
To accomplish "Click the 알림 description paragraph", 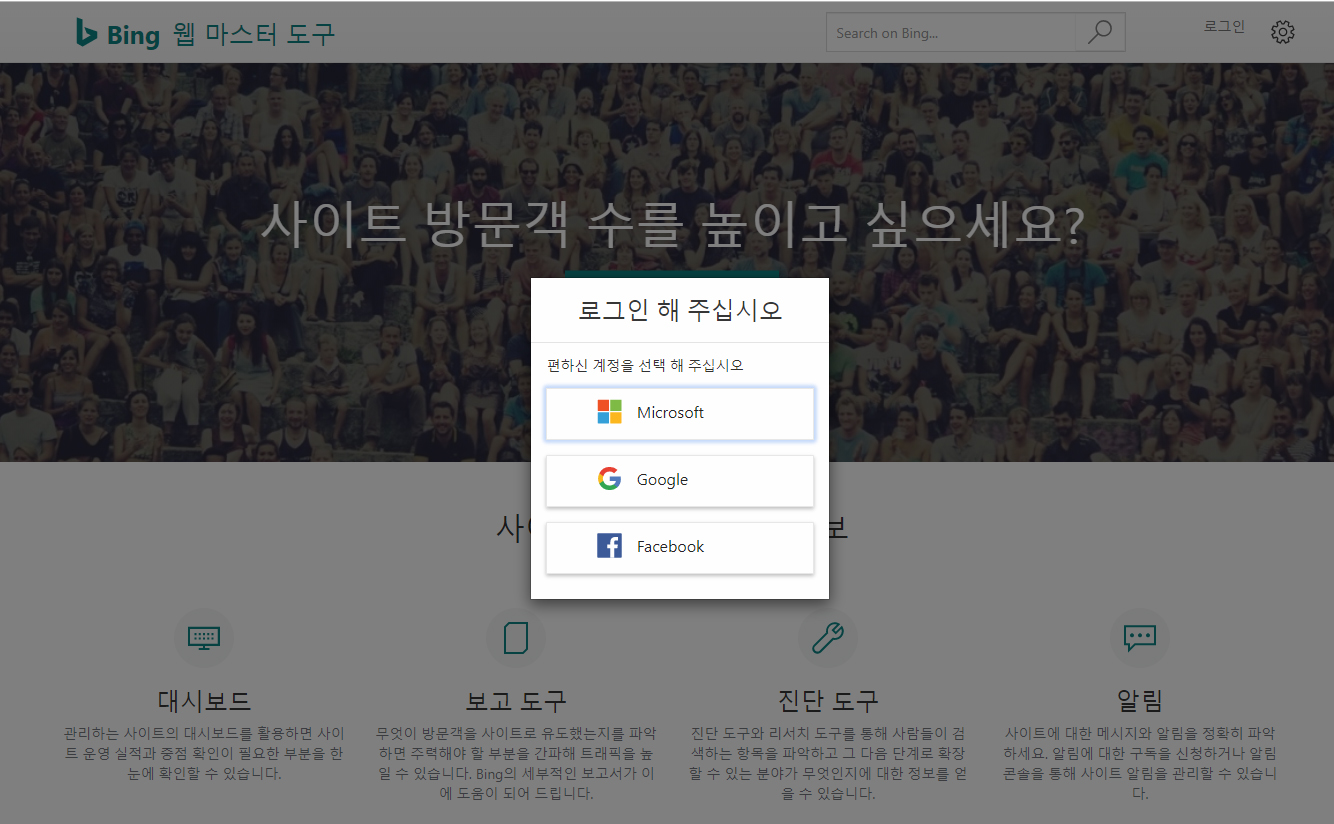I will point(1140,763).
